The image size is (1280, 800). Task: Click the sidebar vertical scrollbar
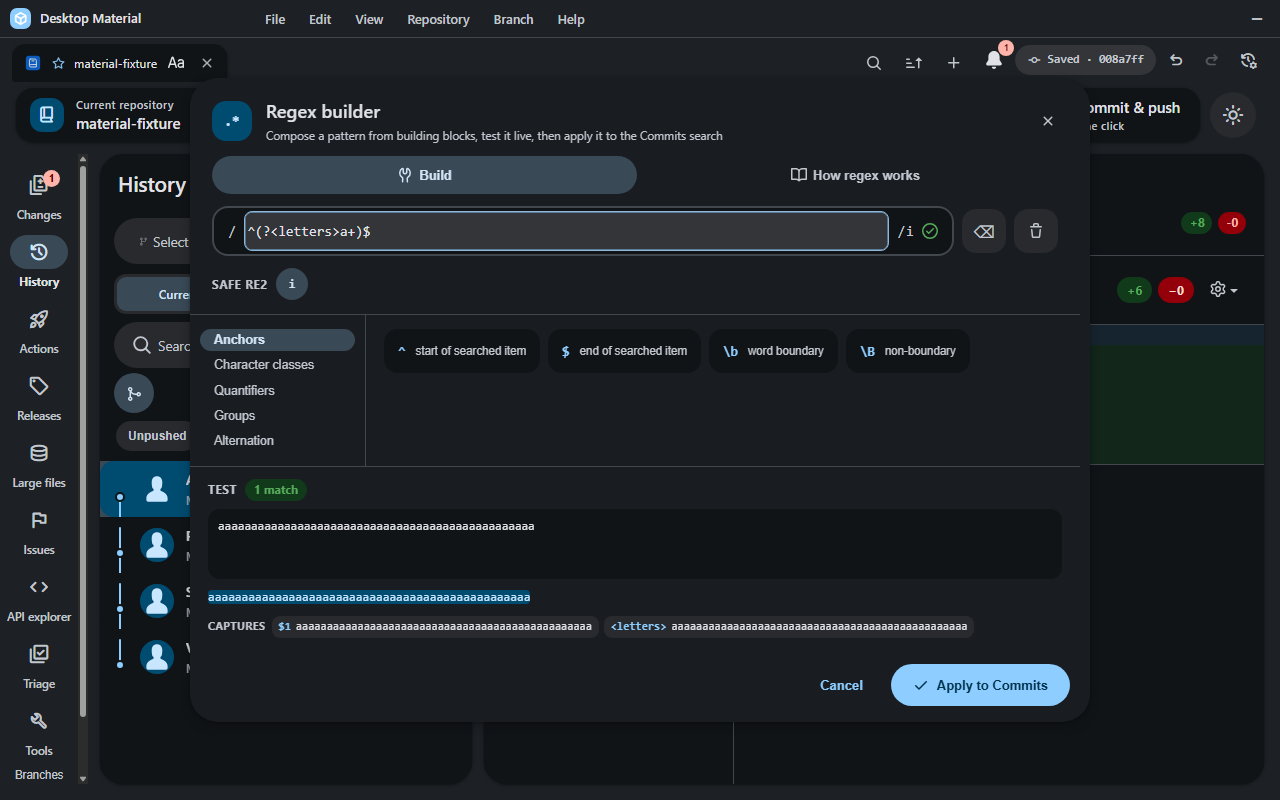[83, 440]
